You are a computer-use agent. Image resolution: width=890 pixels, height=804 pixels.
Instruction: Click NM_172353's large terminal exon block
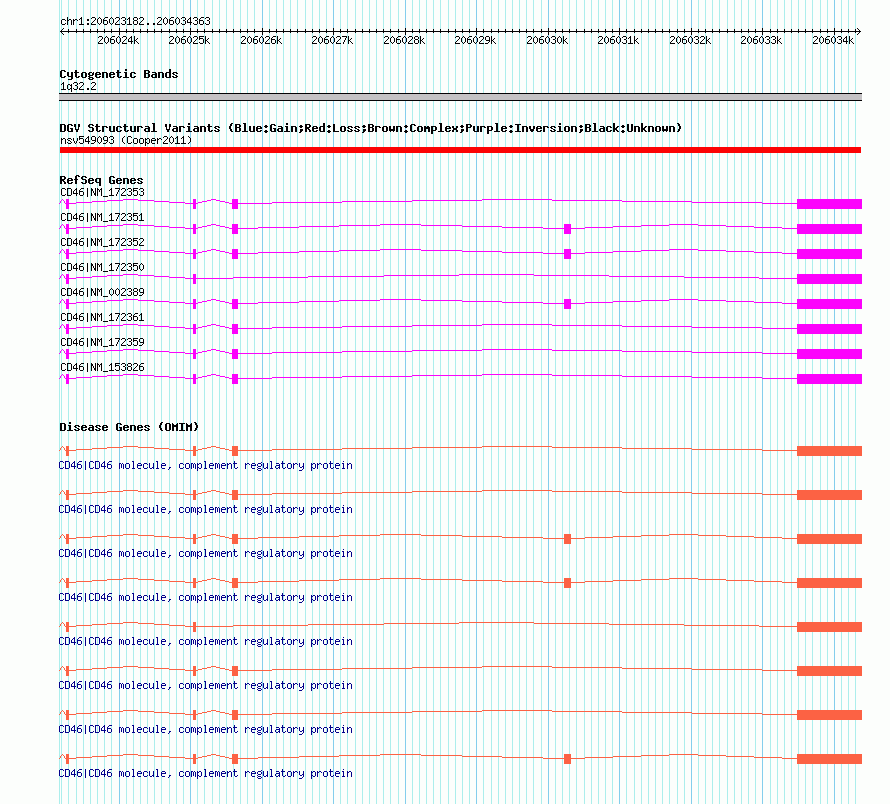pos(829,204)
